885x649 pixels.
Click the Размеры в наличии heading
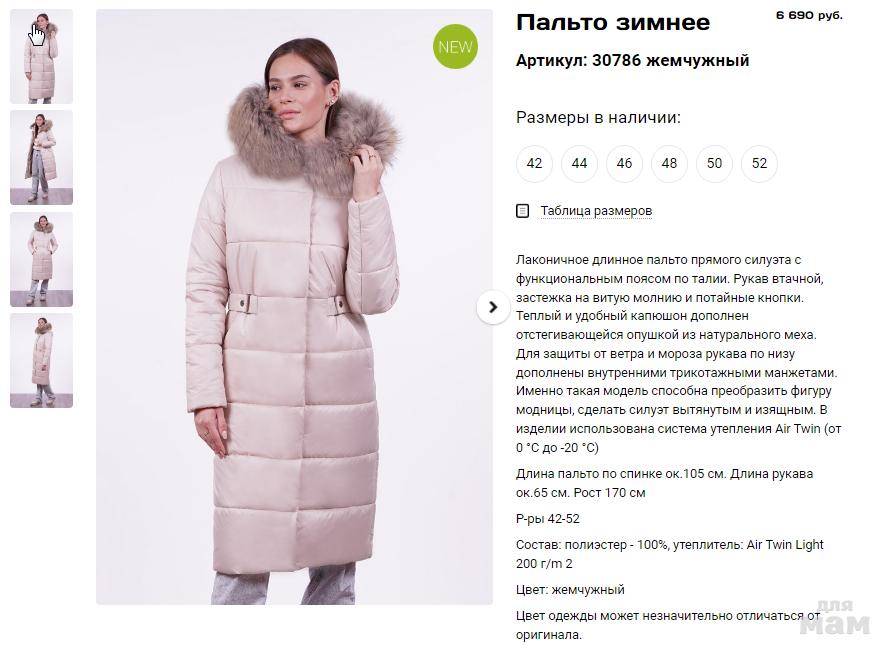tap(598, 117)
